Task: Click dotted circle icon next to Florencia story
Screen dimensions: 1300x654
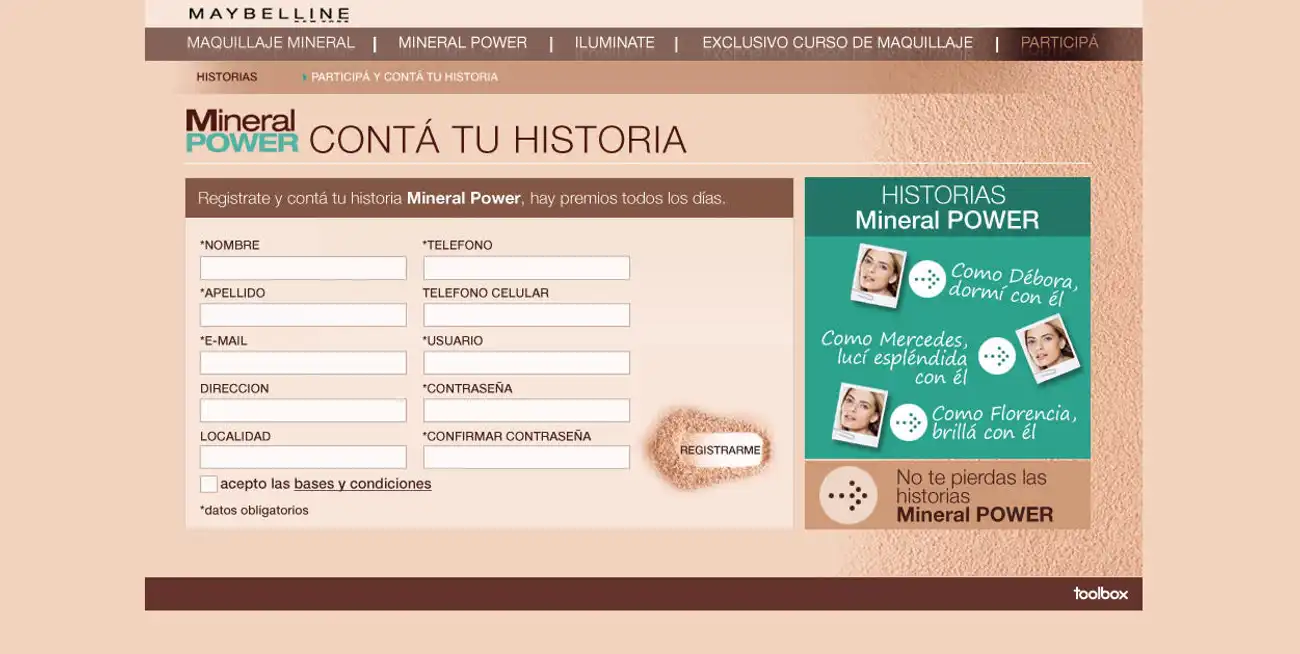Action: pyautogui.click(x=908, y=423)
